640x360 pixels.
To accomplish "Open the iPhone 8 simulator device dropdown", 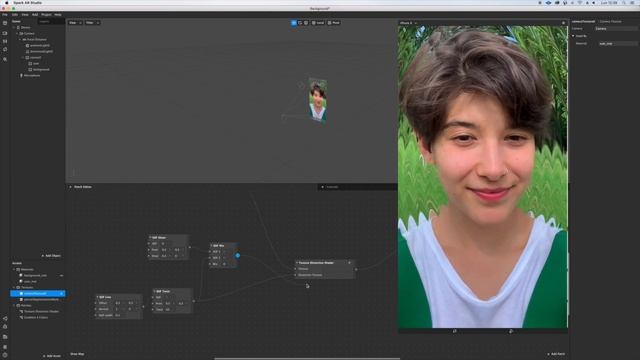I will pos(408,23).
